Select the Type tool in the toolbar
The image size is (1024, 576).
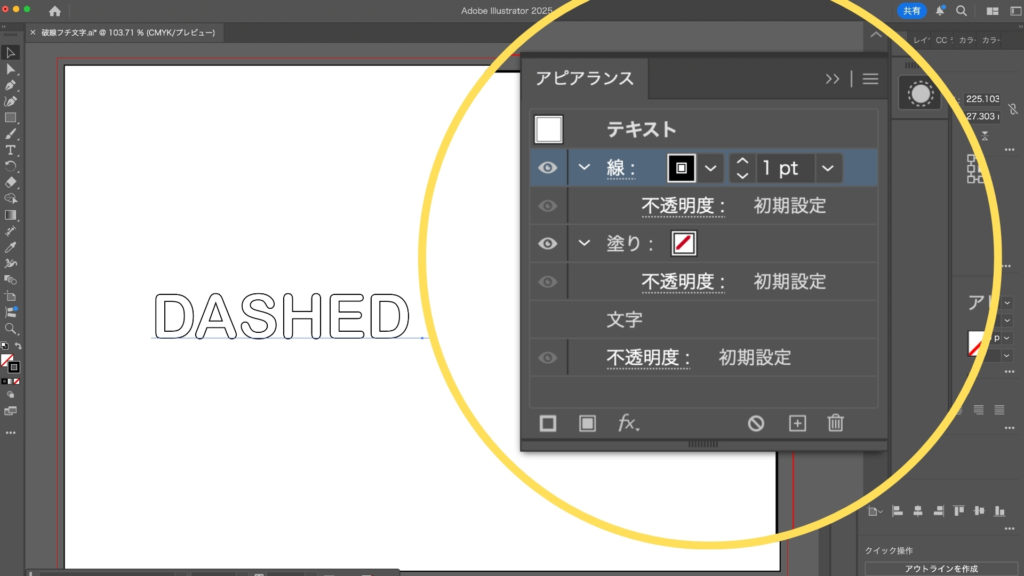(x=11, y=149)
